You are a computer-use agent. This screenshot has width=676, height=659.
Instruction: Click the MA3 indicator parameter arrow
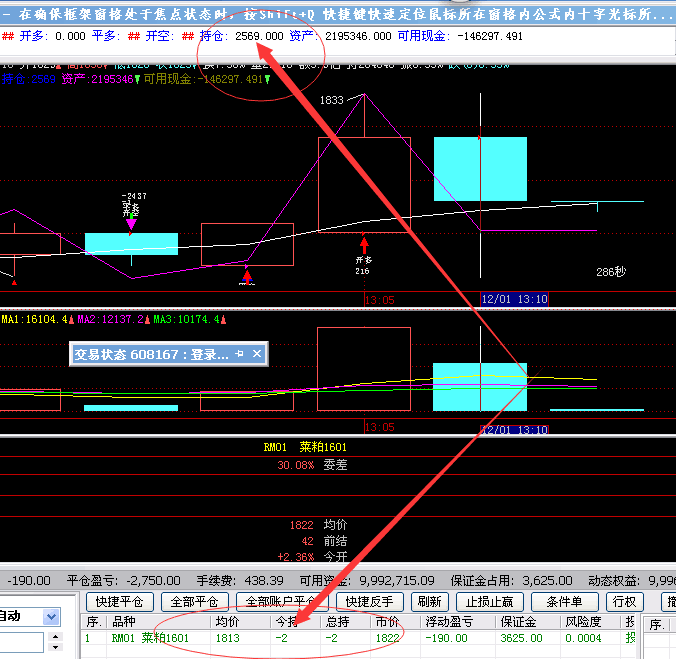click(221, 320)
